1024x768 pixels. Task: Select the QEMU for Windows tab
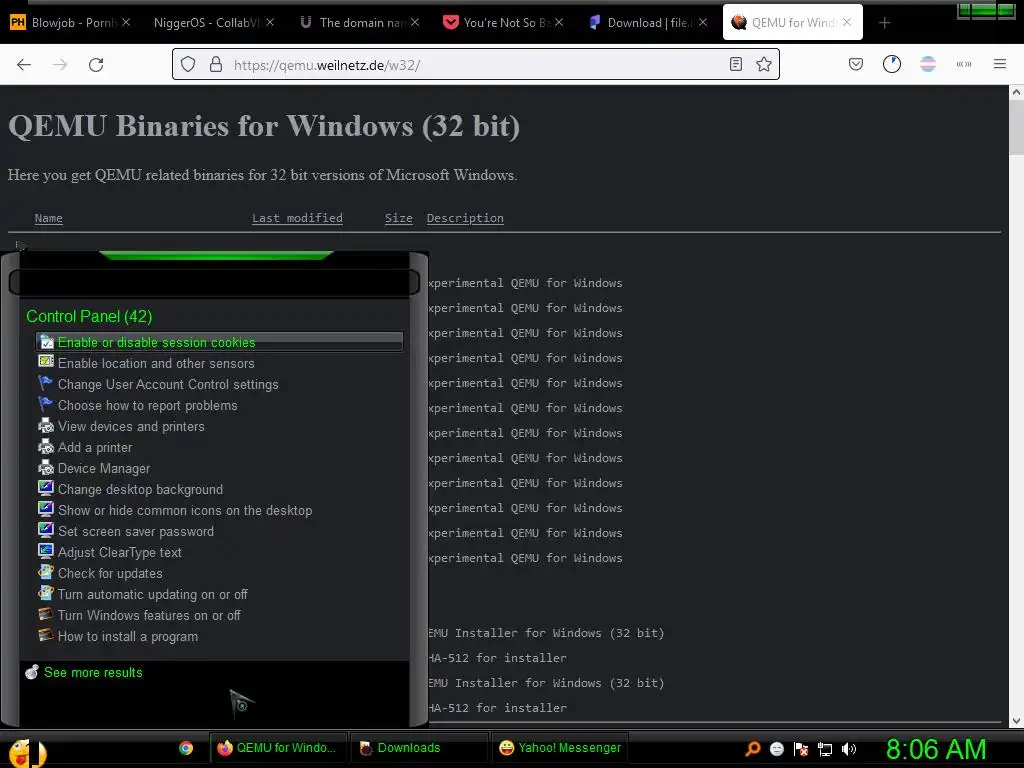click(792, 22)
